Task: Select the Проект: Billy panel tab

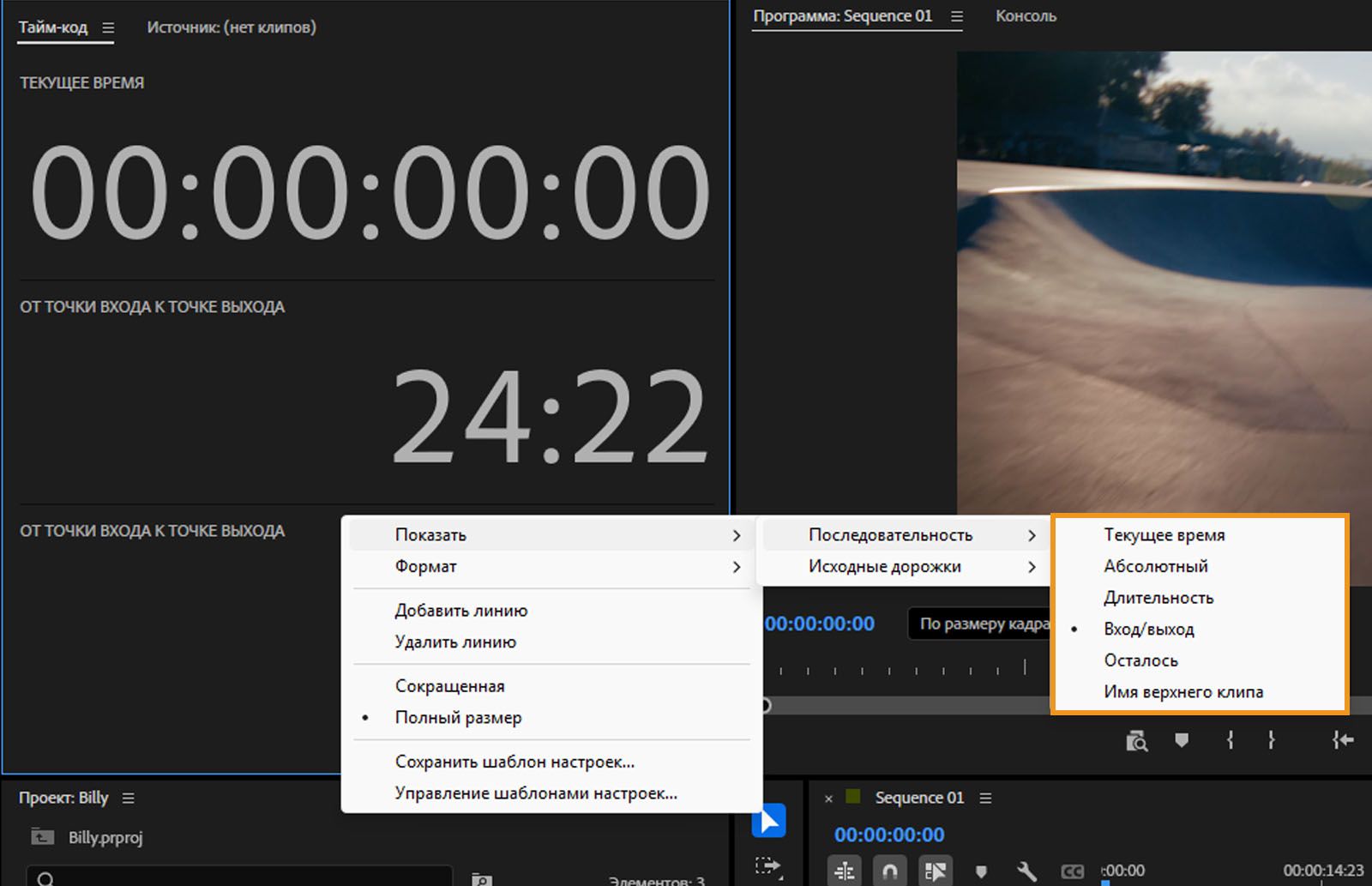Action: [x=63, y=798]
